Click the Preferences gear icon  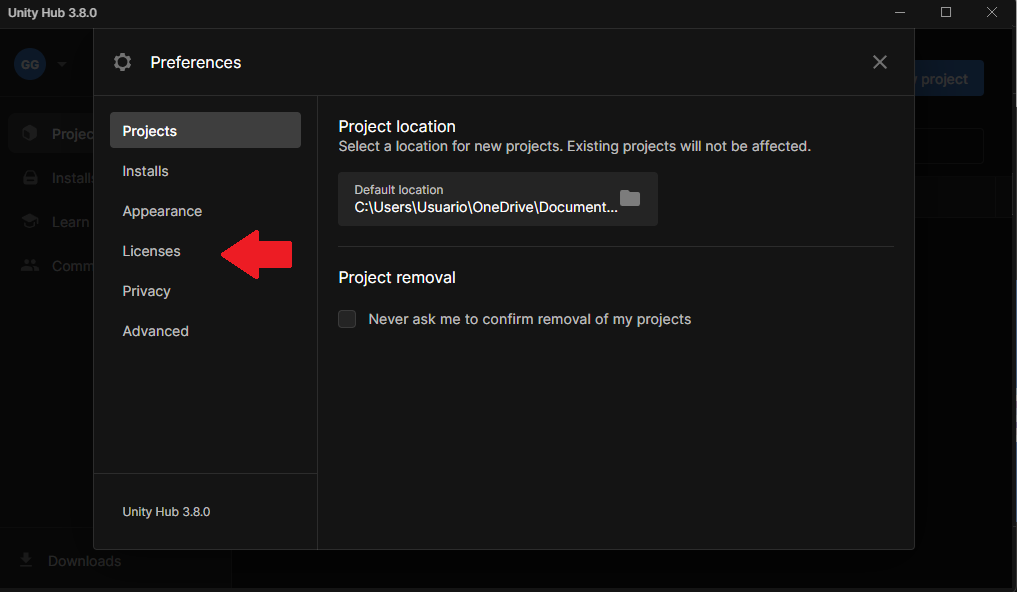click(x=123, y=62)
